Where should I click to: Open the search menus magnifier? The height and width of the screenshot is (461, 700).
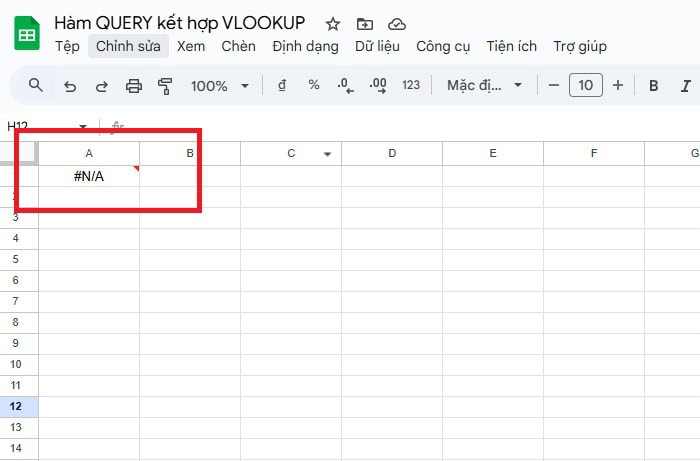(36, 86)
